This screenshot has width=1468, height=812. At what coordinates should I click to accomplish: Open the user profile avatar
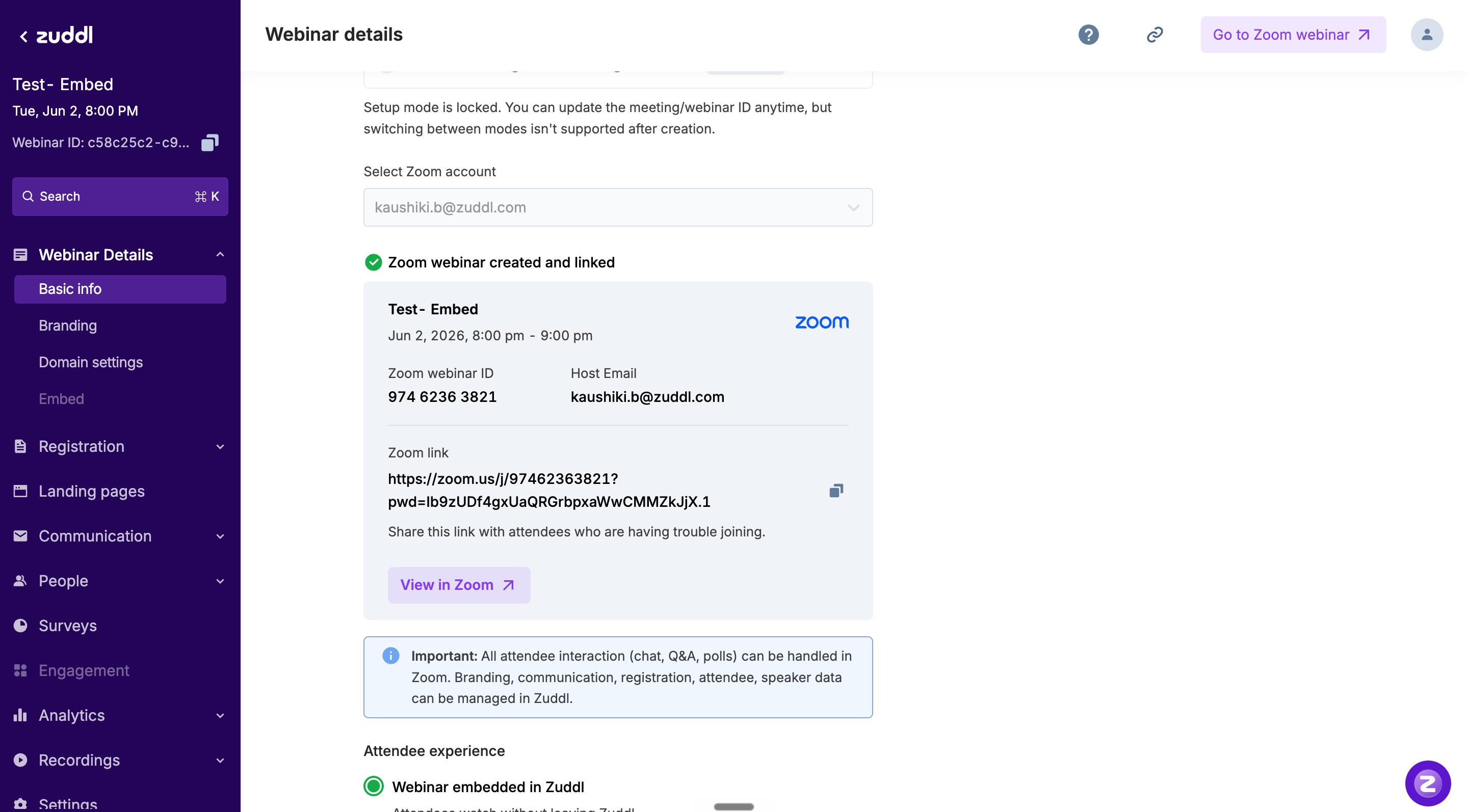coord(1426,35)
